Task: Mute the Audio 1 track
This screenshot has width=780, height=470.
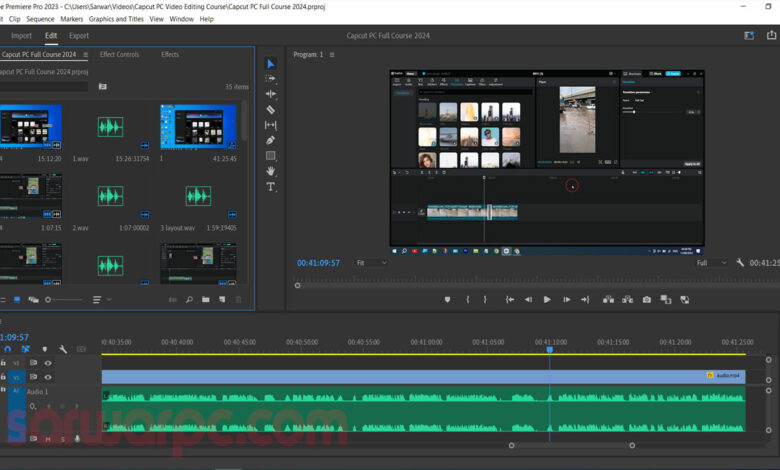Action: click(x=48, y=439)
